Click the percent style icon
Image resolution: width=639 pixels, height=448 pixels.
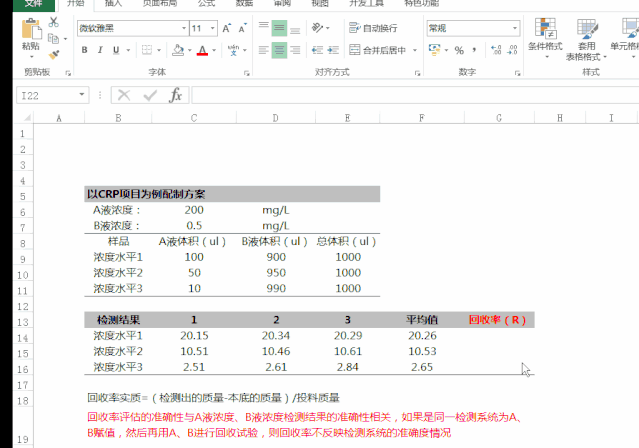(x=458, y=50)
